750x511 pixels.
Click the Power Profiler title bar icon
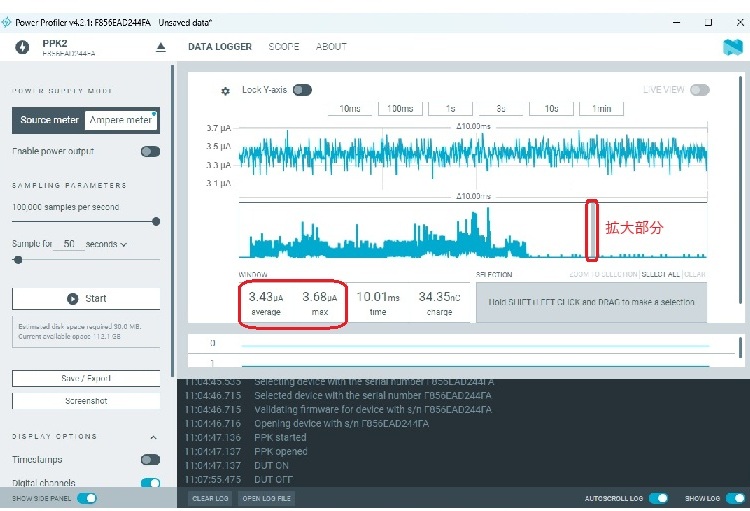click(9, 22)
